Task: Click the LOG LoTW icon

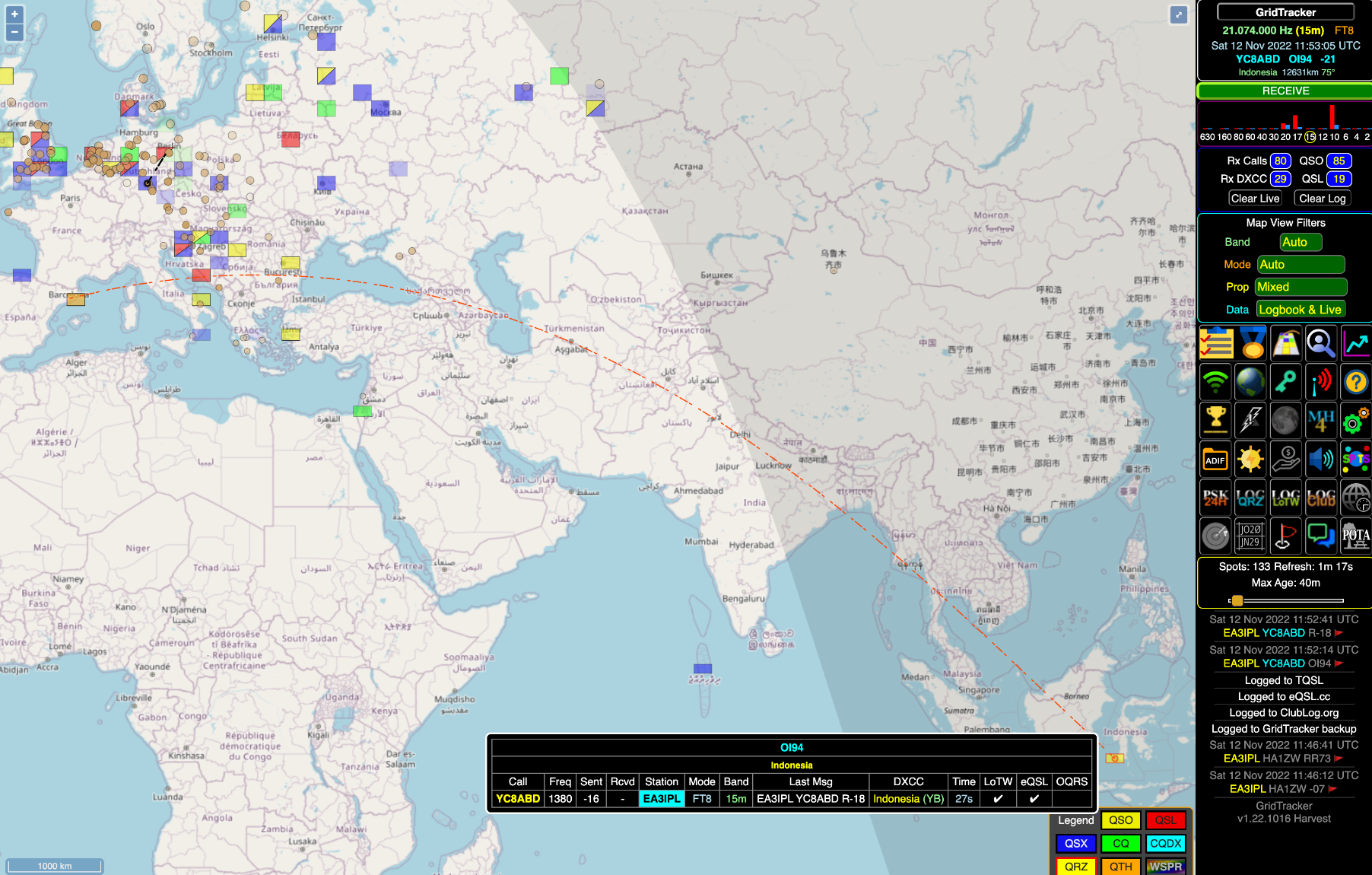Action: (1286, 497)
